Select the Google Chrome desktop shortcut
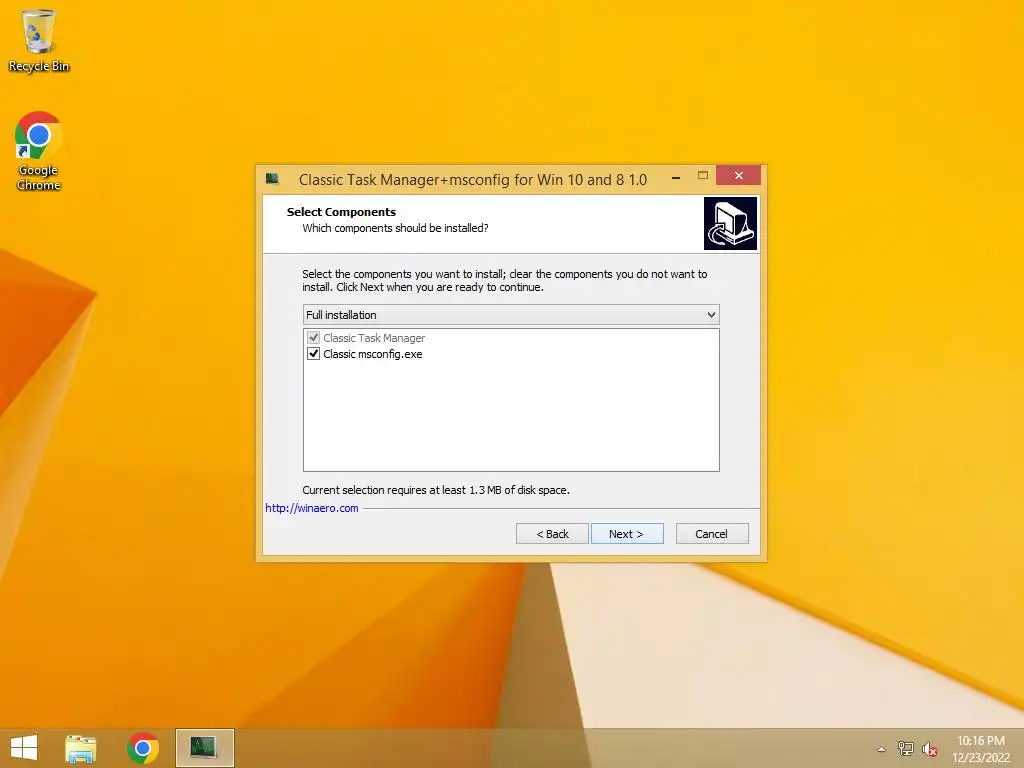1024x768 pixels. [39, 151]
